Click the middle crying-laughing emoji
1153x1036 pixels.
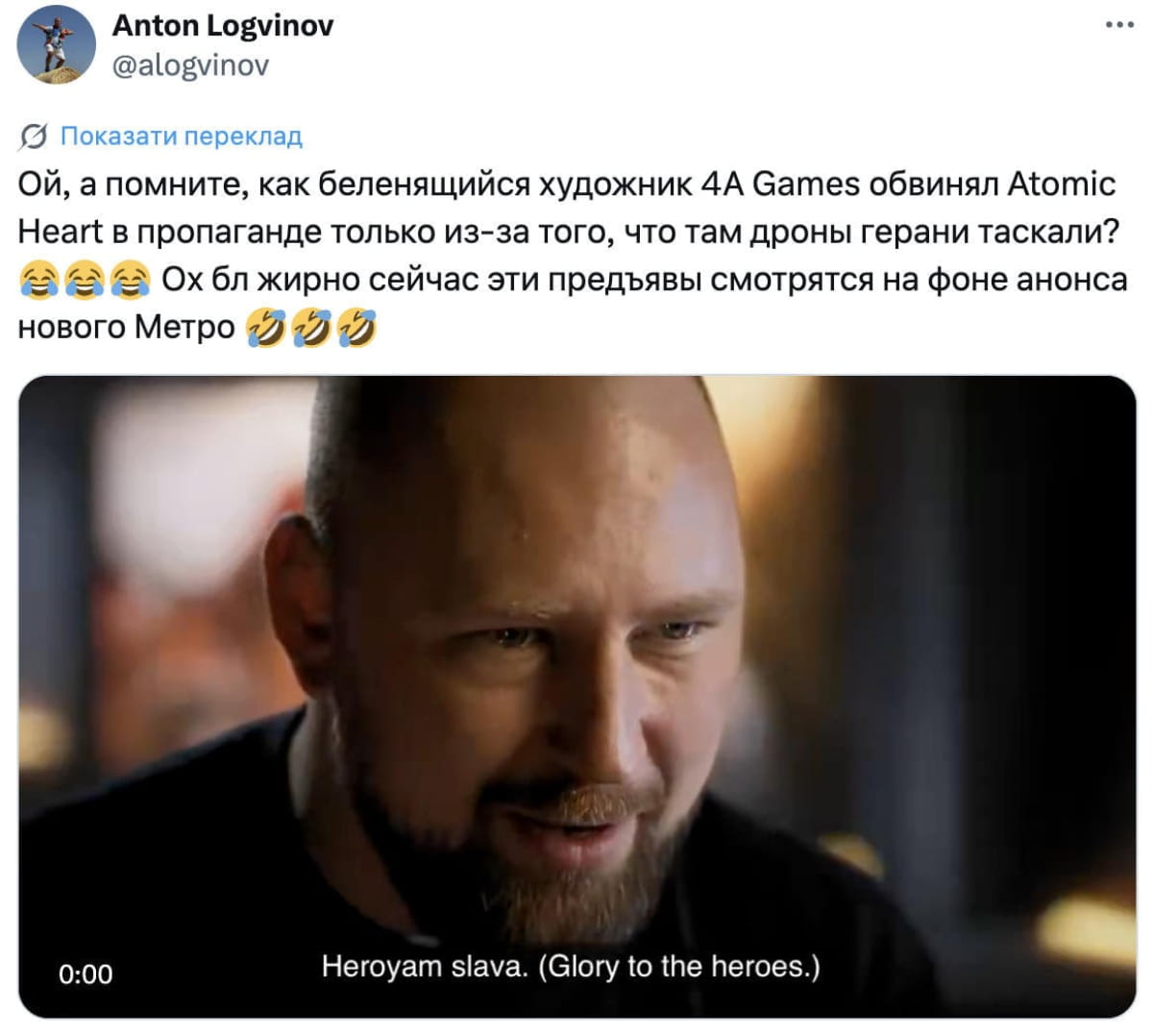click(85, 281)
